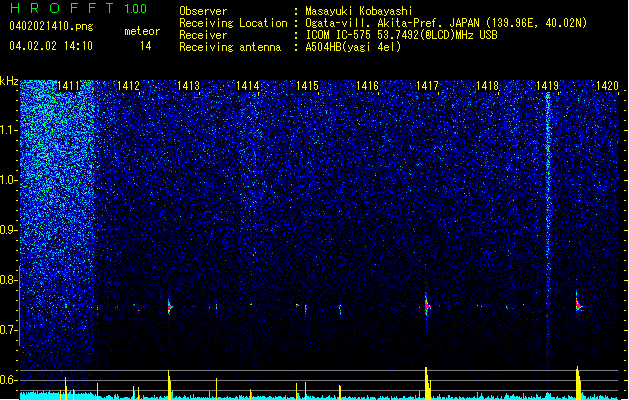Click the 1411 time marker
Viewport: 629px width, 400px height.
point(68,86)
